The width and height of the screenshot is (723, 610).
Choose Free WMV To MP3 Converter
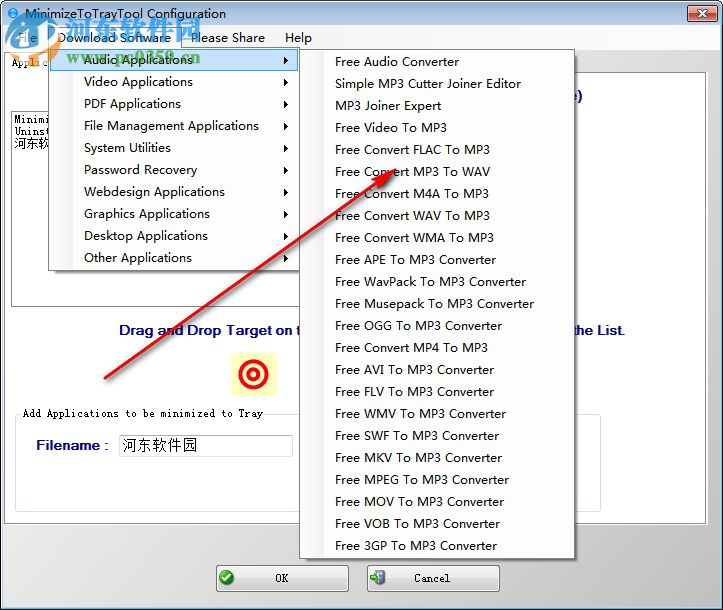[437, 414]
